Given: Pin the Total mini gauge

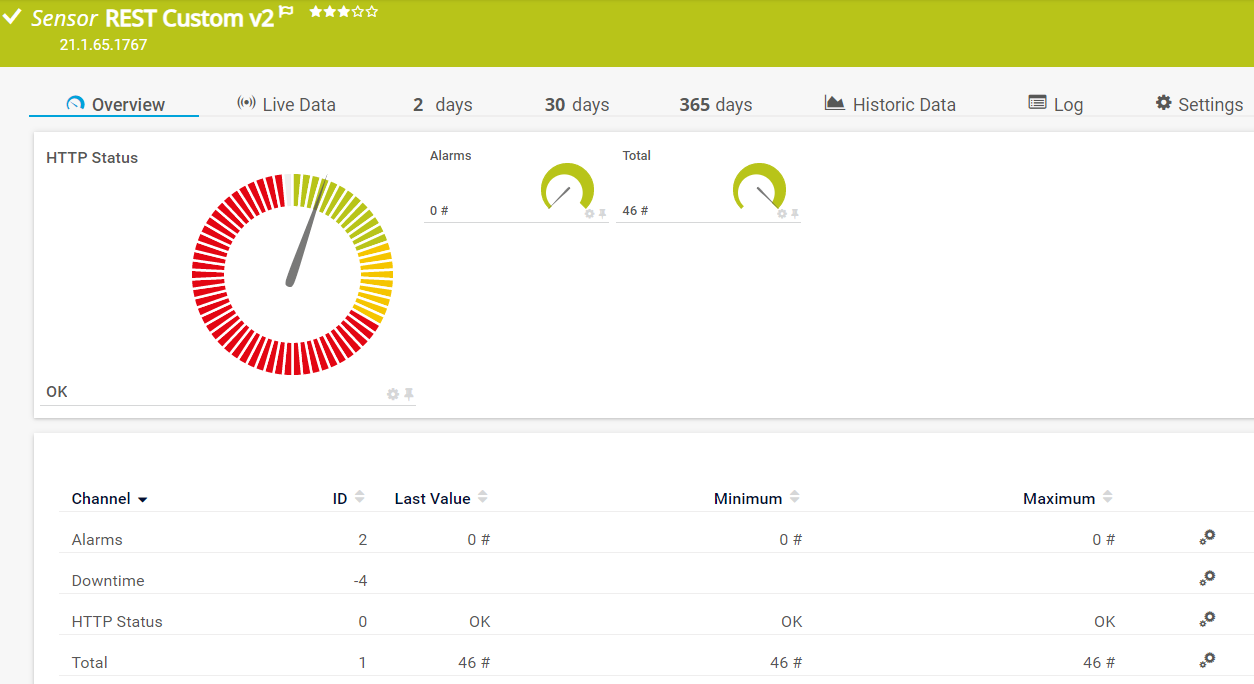Looking at the screenshot, I should [795, 213].
